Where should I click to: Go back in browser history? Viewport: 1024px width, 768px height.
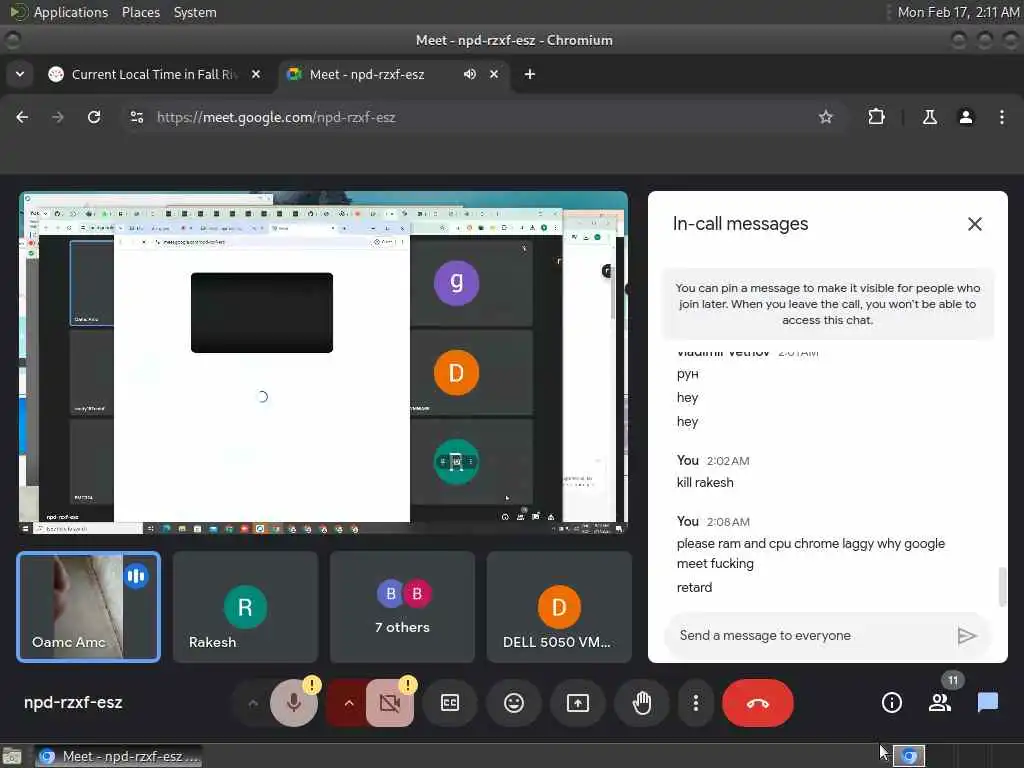pyautogui.click(x=22, y=118)
